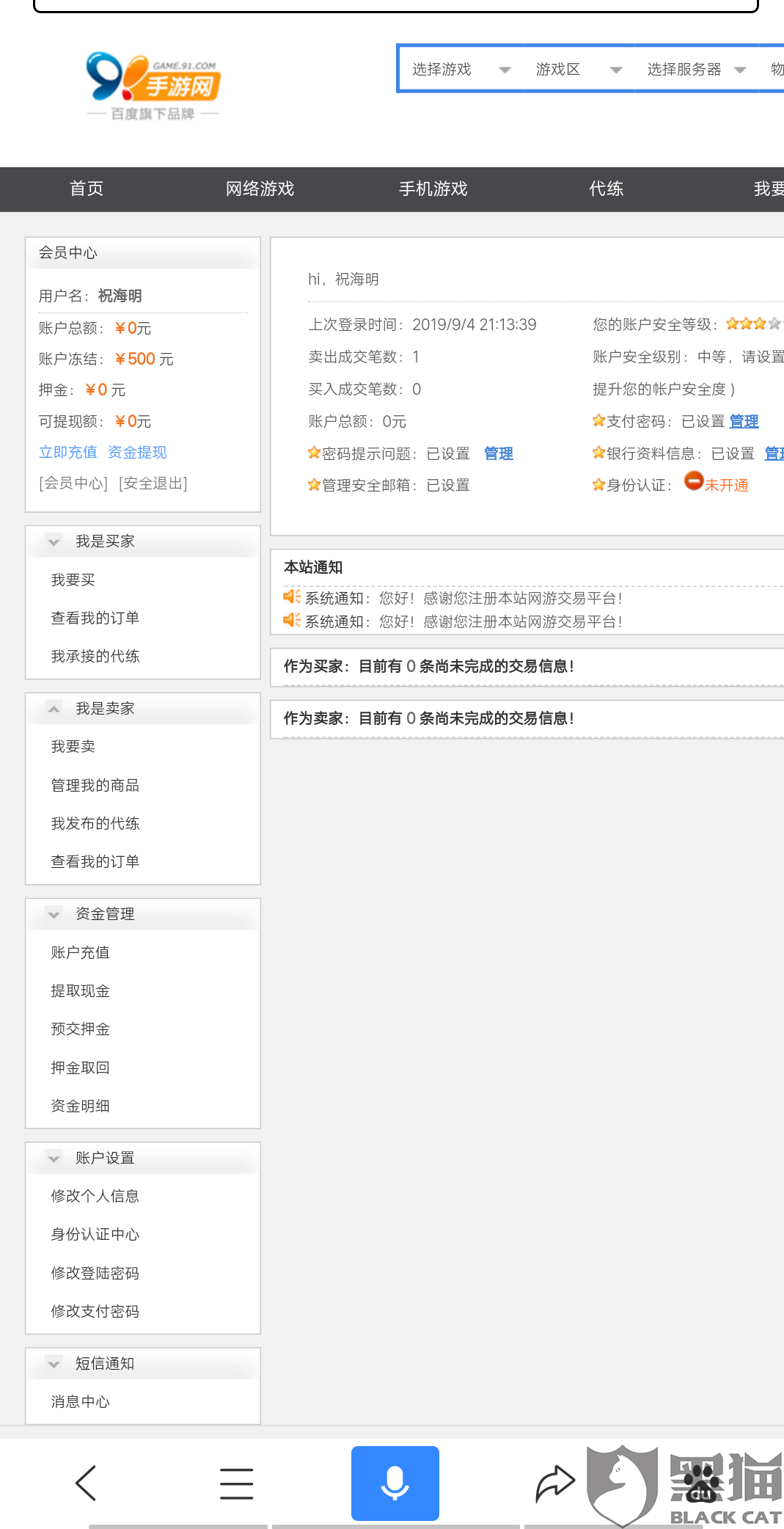The height and width of the screenshot is (1529, 784).
Task: Open the 选择服务器 dropdown
Action: click(x=696, y=69)
